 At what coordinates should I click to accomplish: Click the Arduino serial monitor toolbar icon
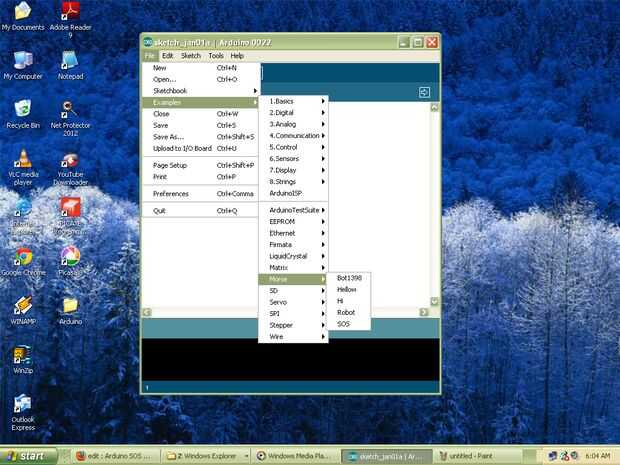tap(424, 93)
